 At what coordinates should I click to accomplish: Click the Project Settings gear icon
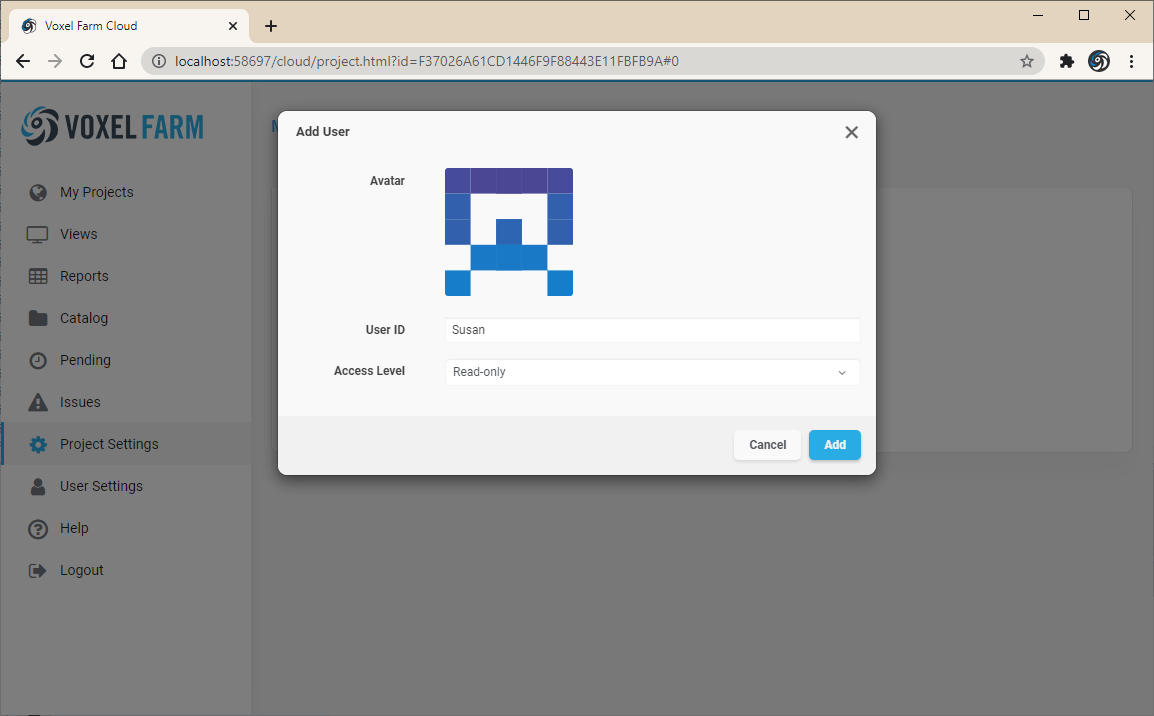38,444
